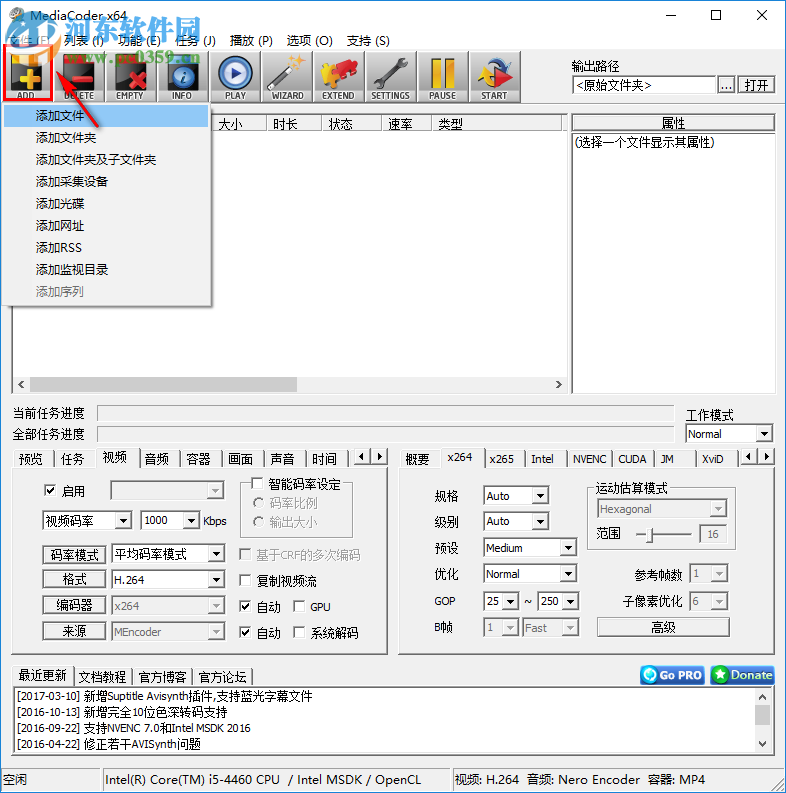Open 视频码率 dropdown
786x793 pixels.
(x=87, y=520)
